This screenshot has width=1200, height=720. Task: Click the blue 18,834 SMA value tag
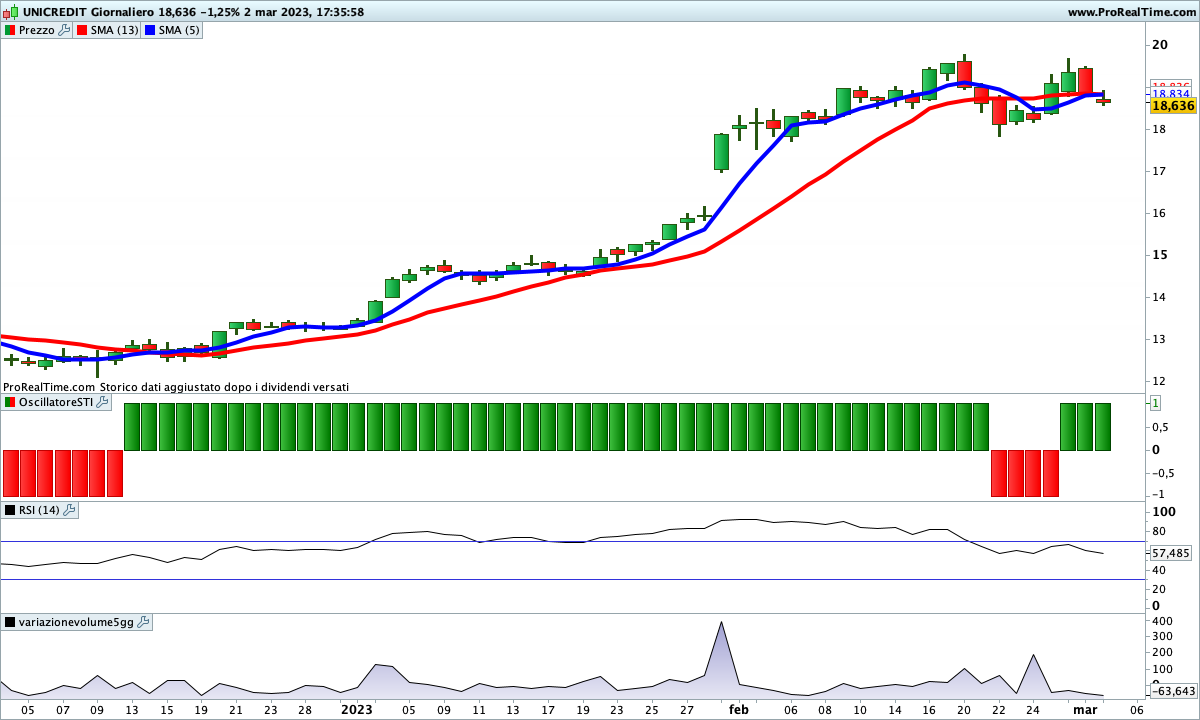point(1170,93)
